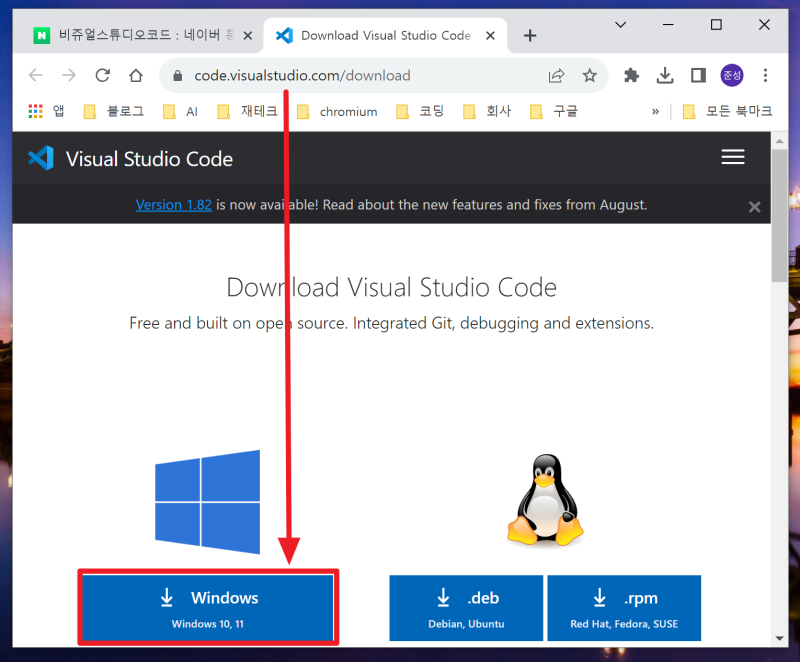Open the apps grid shortcut
Screen dimensions: 800x662
[46, 111]
